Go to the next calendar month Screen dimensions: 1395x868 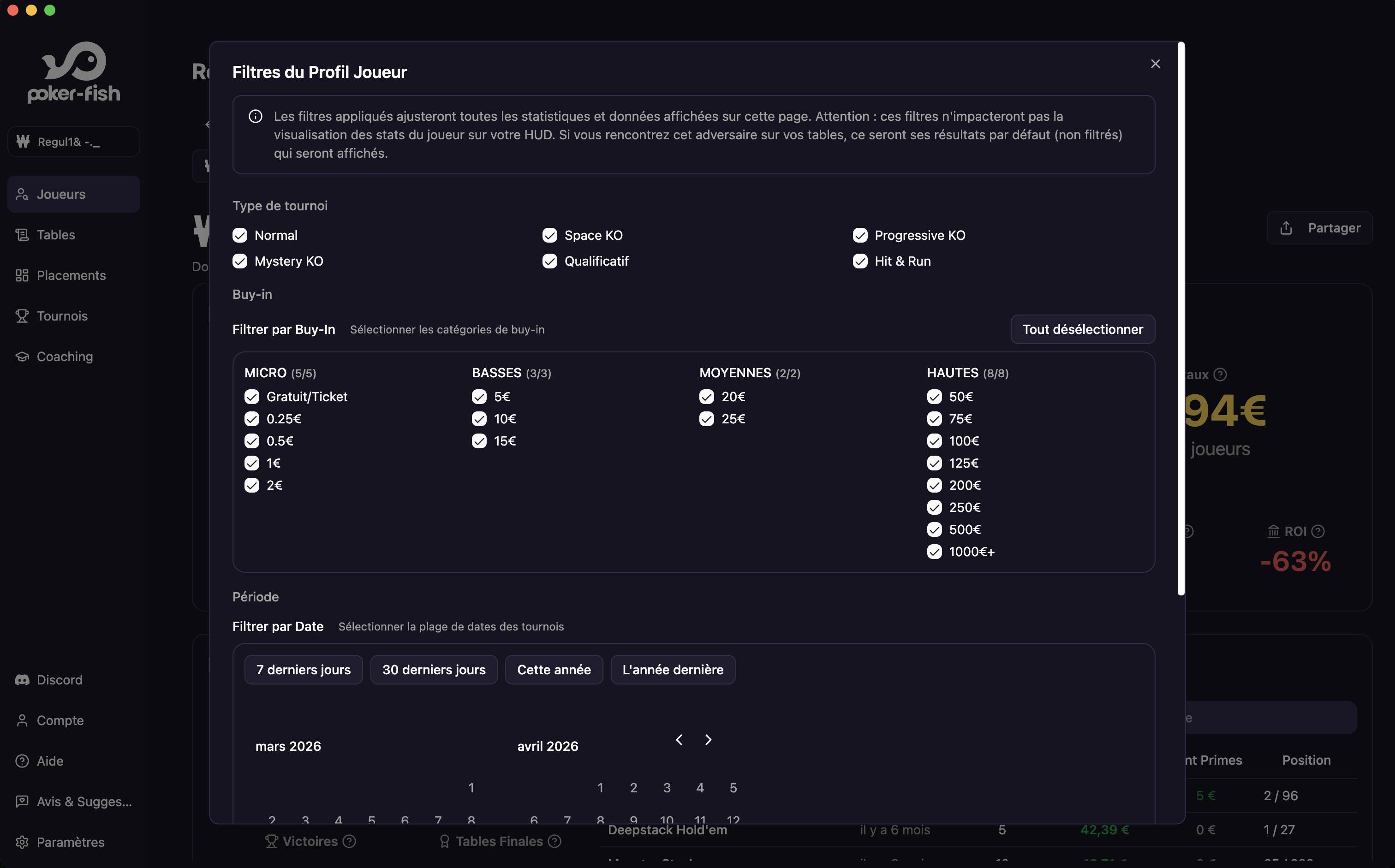coord(709,740)
